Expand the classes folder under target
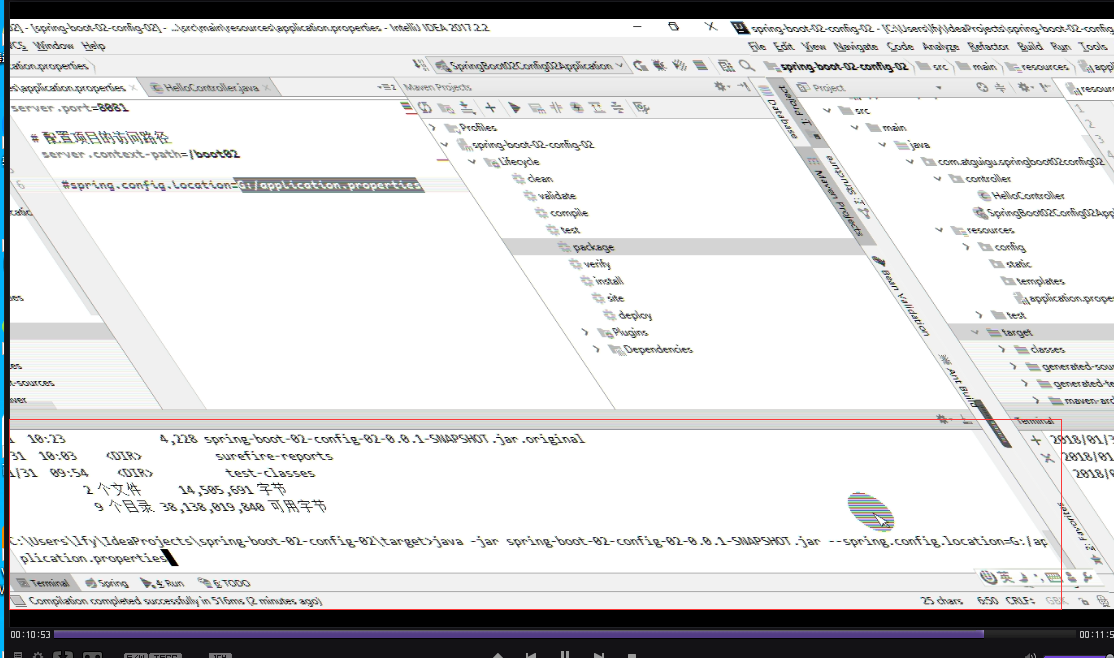Viewport: 1114px width, 658px height. point(1002,349)
